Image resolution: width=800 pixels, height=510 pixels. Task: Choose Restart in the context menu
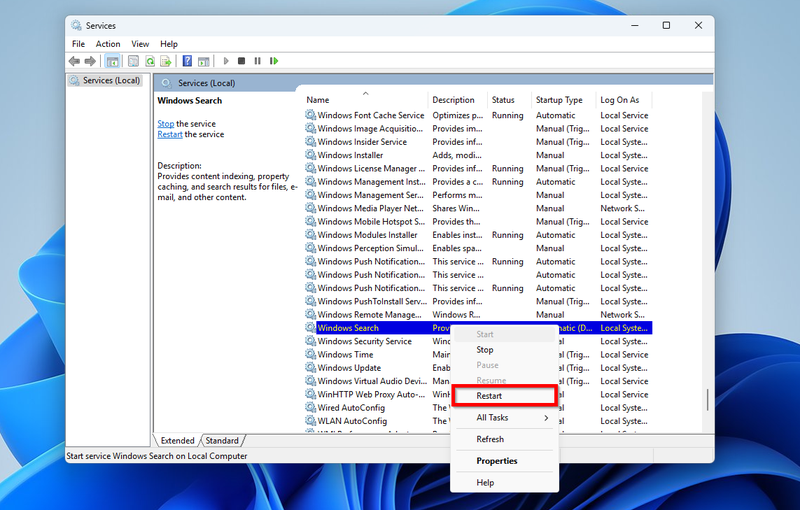point(505,396)
